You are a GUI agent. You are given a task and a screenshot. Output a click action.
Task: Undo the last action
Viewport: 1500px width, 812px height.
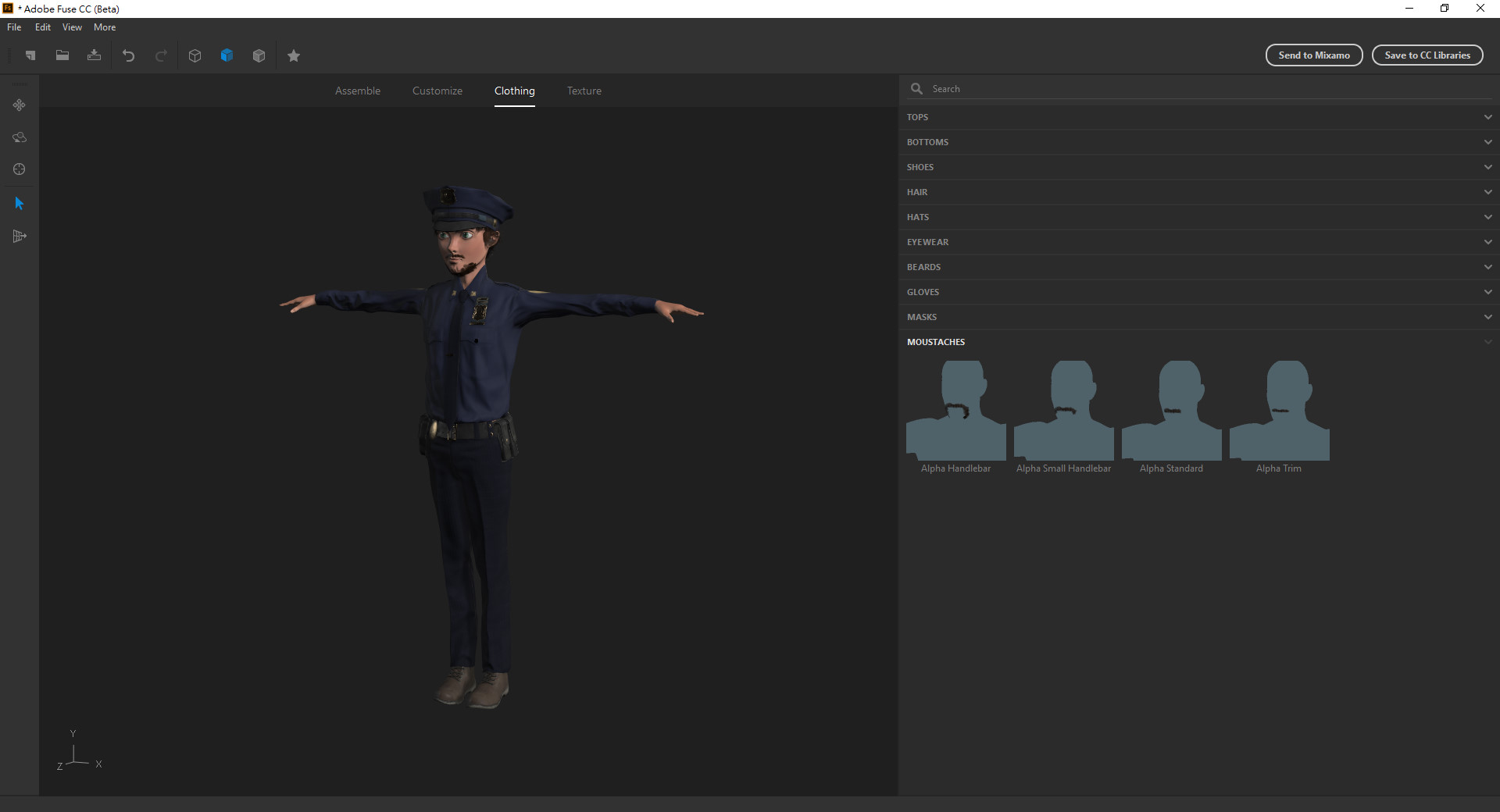click(x=129, y=55)
